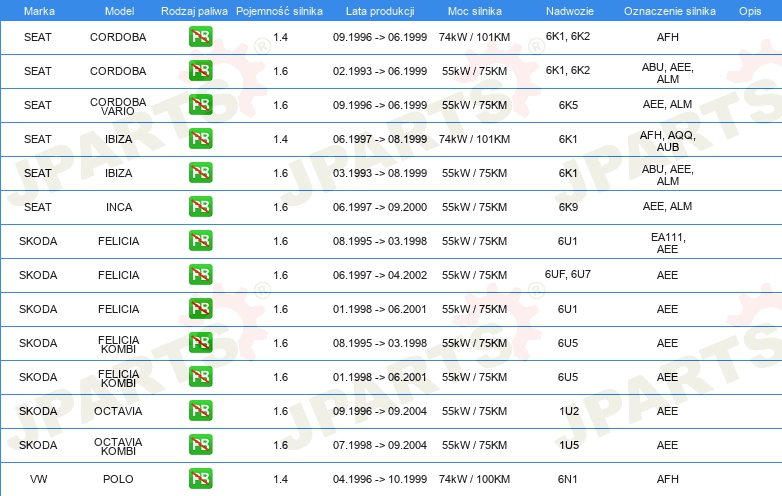Click production years 02.1993 -> 06.1999
Viewport: 782px width, 496px height.
pyautogui.click(x=380, y=71)
